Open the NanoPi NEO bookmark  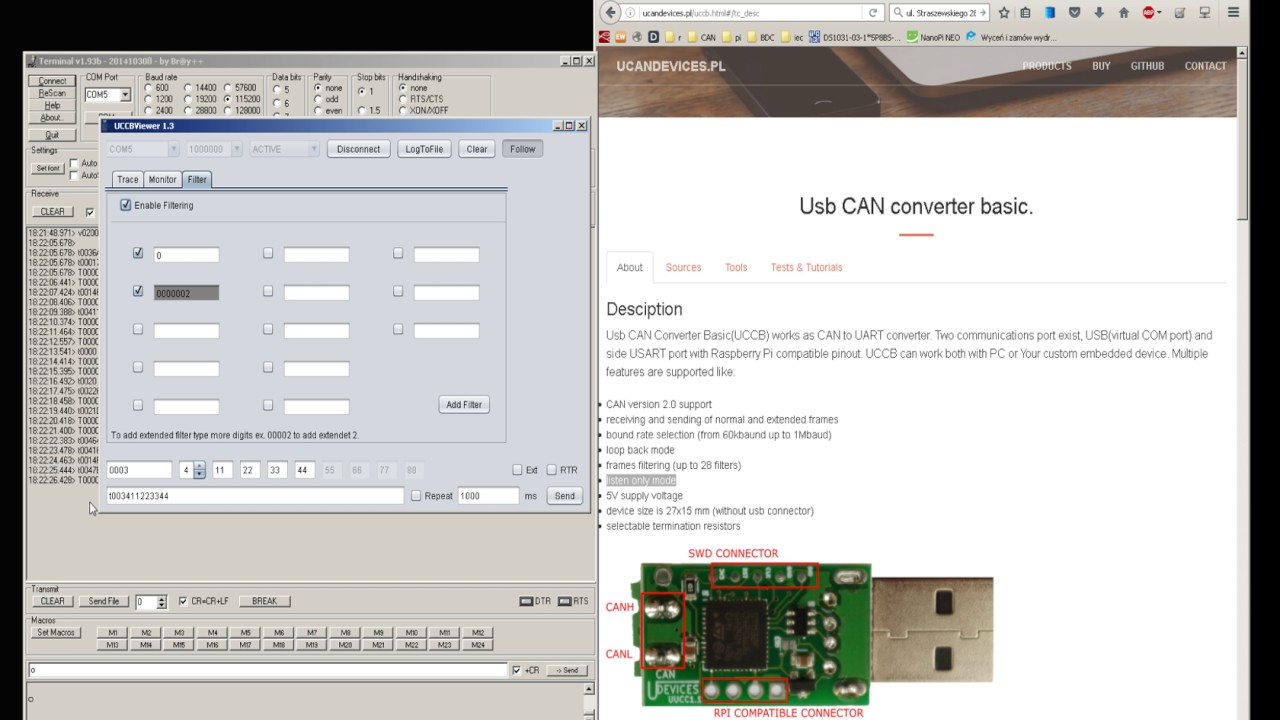coord(933,37)
